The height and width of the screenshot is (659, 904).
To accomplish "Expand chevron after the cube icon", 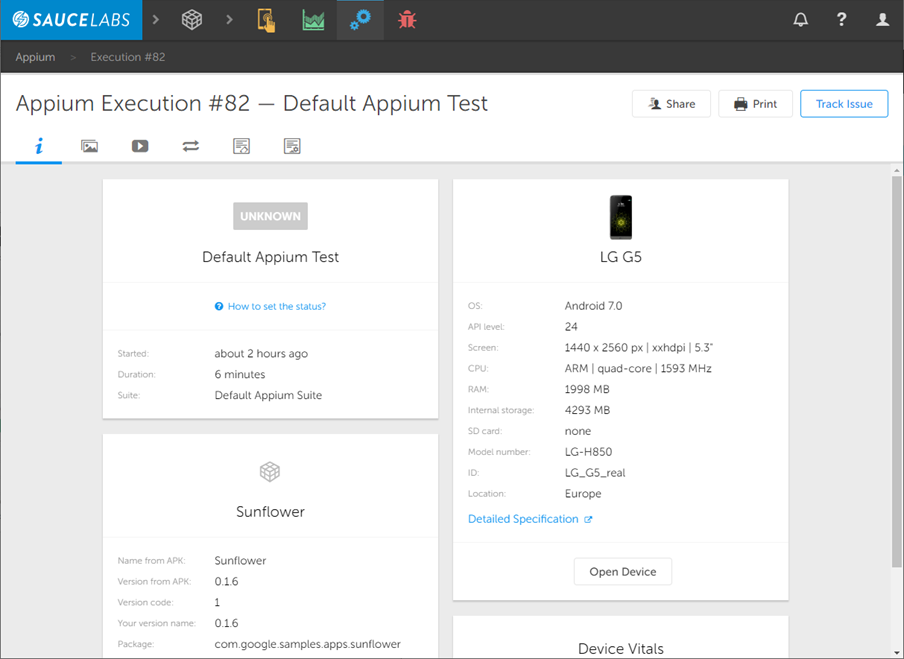I will [x=229, y=20].
